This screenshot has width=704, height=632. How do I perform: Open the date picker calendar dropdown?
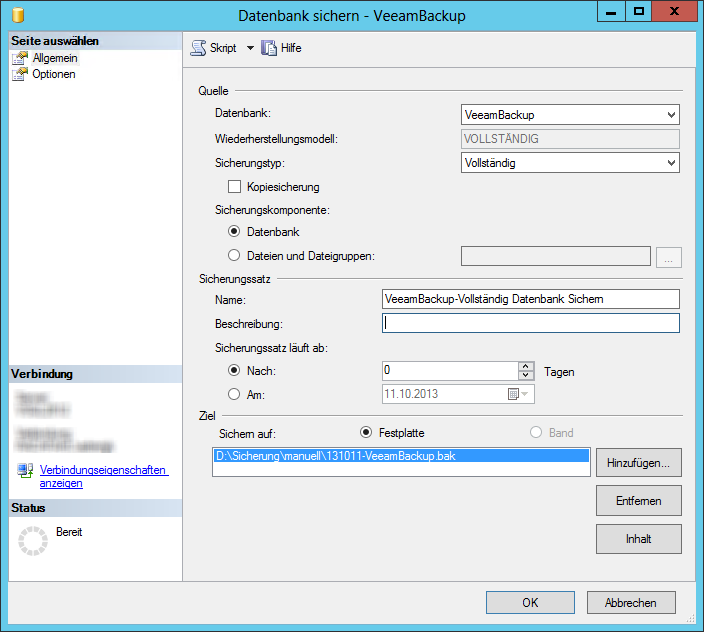pos(519,394)
